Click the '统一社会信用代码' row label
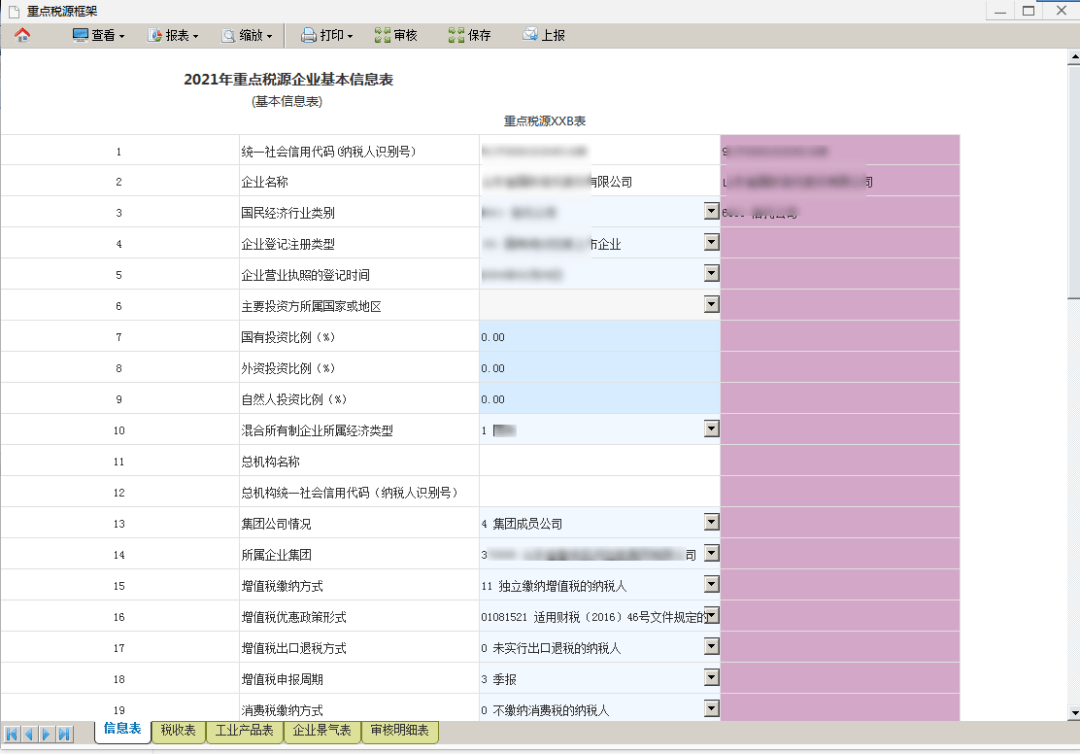 point(329,151)
